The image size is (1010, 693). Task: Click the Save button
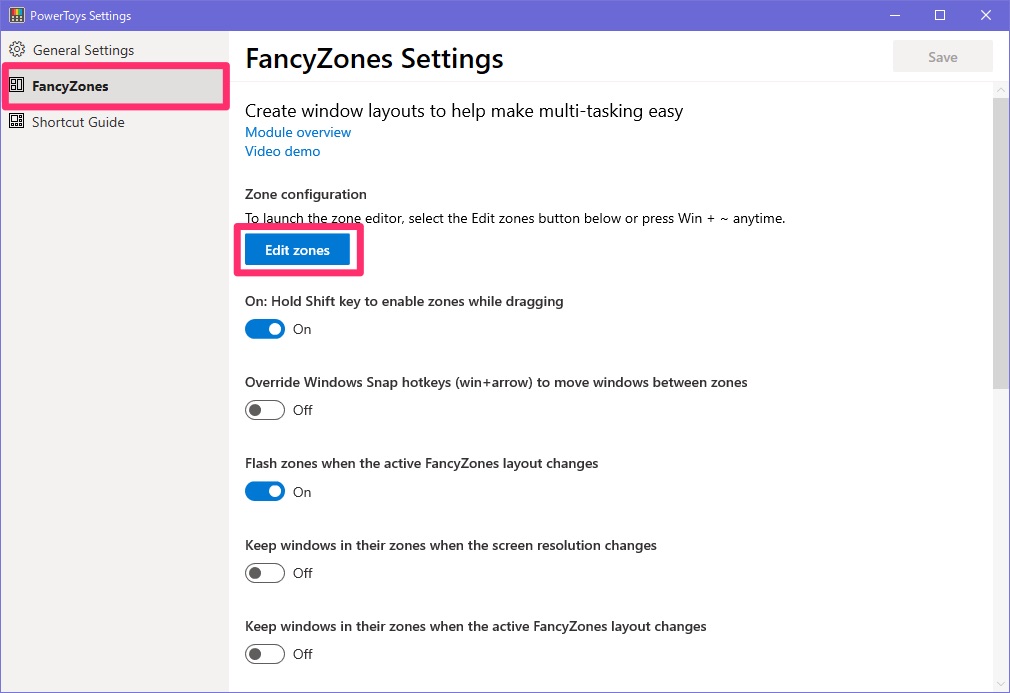coord(942,57)
